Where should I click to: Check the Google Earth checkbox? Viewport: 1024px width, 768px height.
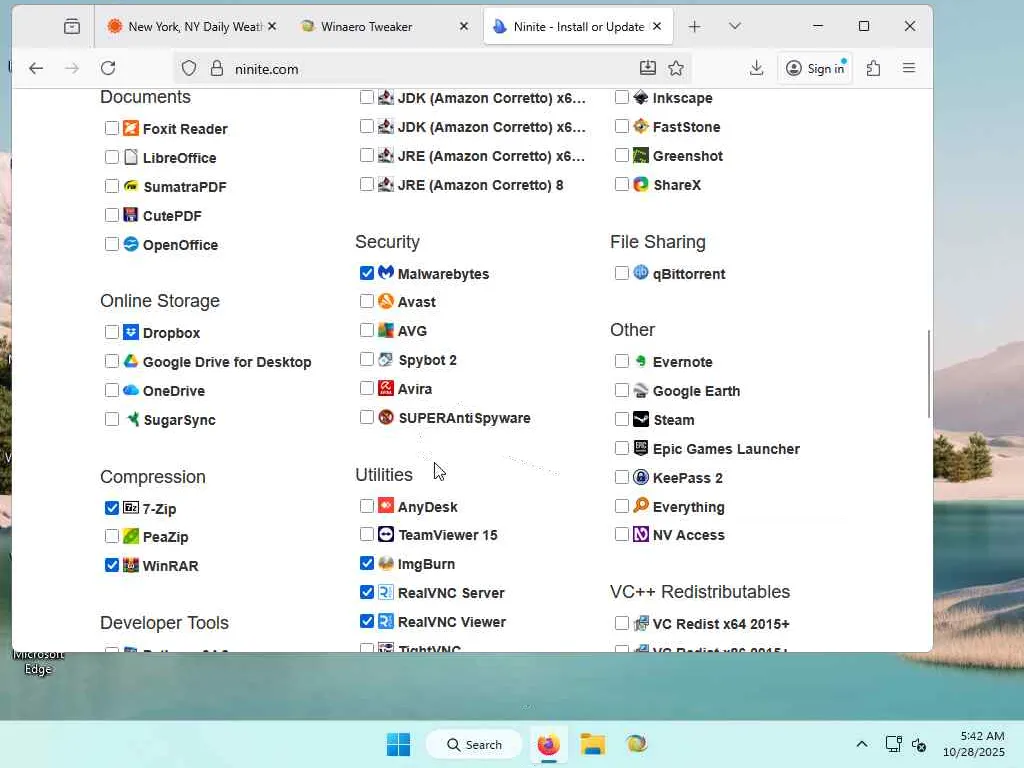622,390
